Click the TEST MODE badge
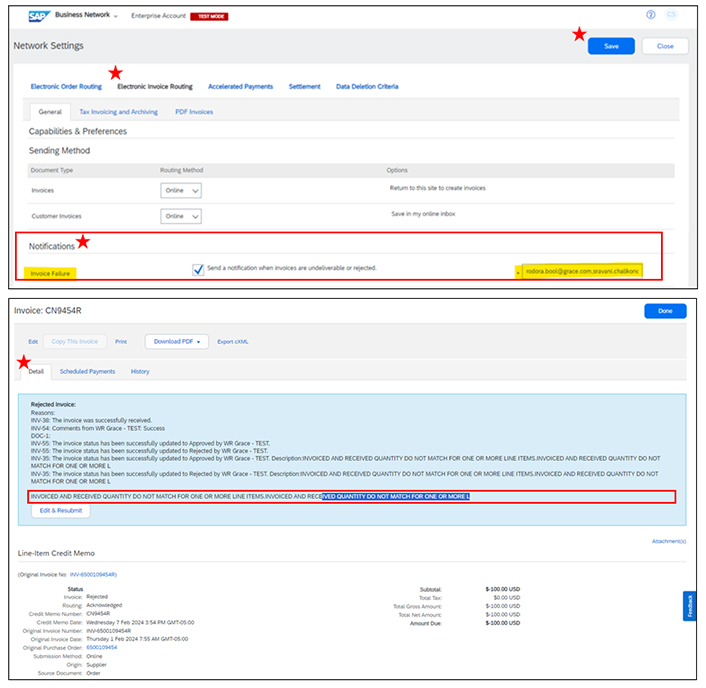This screenshot has width=706, height=688. [209, 16]
